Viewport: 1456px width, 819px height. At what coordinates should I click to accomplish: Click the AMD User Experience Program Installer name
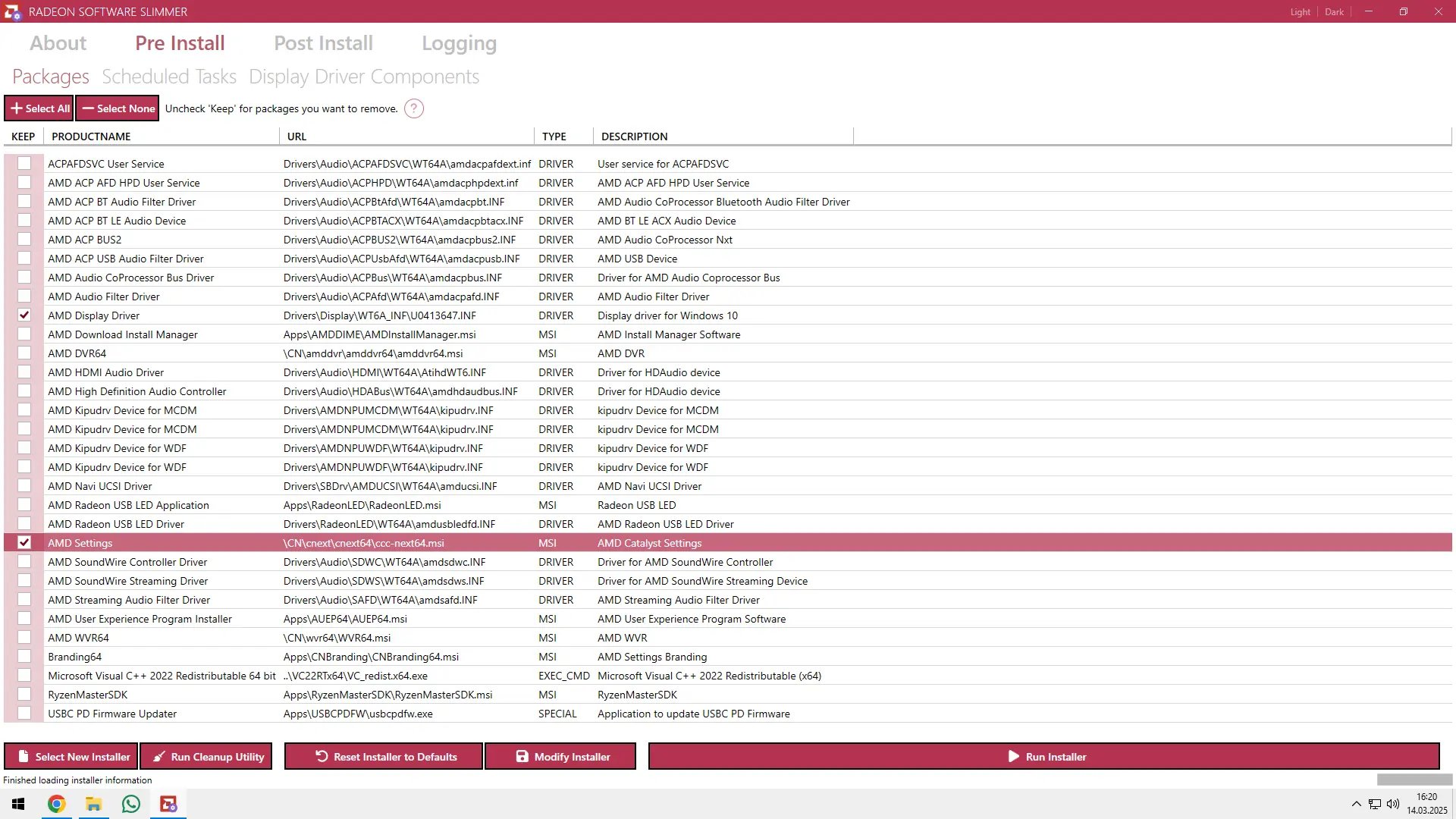point(140,619)
